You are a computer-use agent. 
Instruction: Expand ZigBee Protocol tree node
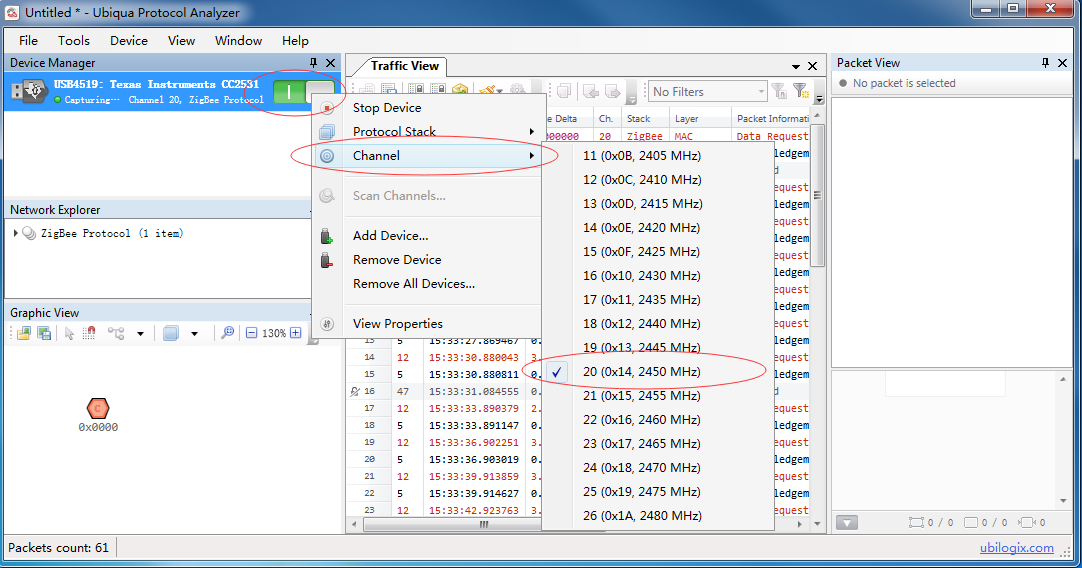click(x=16, y=234)
